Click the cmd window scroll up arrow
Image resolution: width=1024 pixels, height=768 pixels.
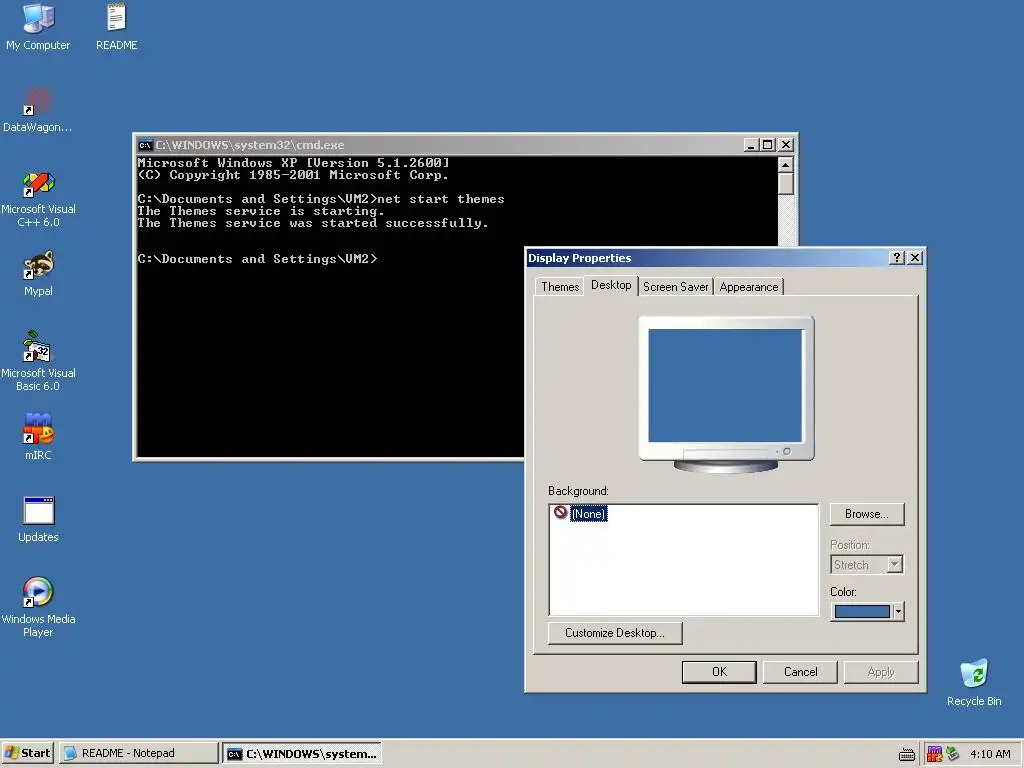point(786,165)
